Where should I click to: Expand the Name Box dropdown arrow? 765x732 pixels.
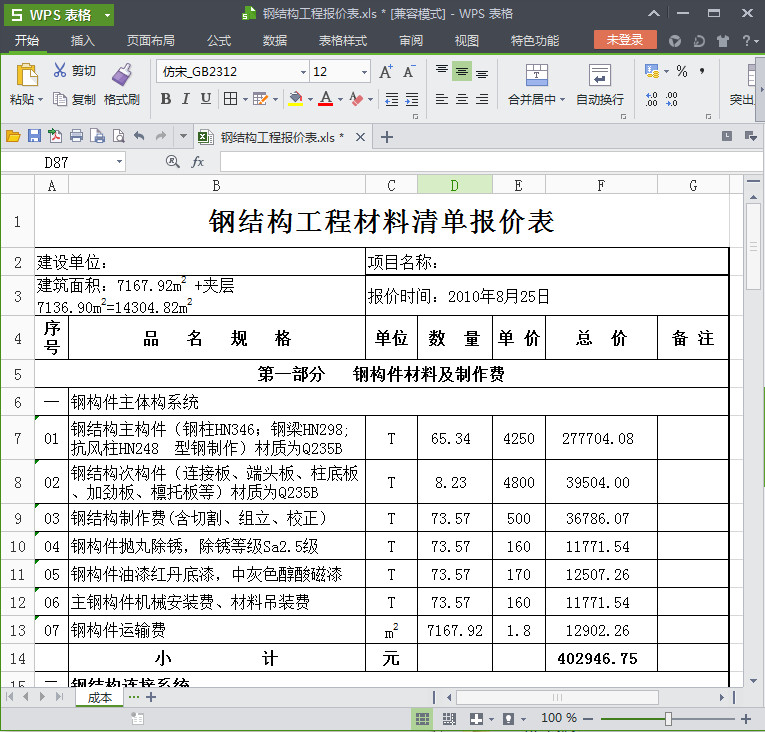(x=119, y=162)
